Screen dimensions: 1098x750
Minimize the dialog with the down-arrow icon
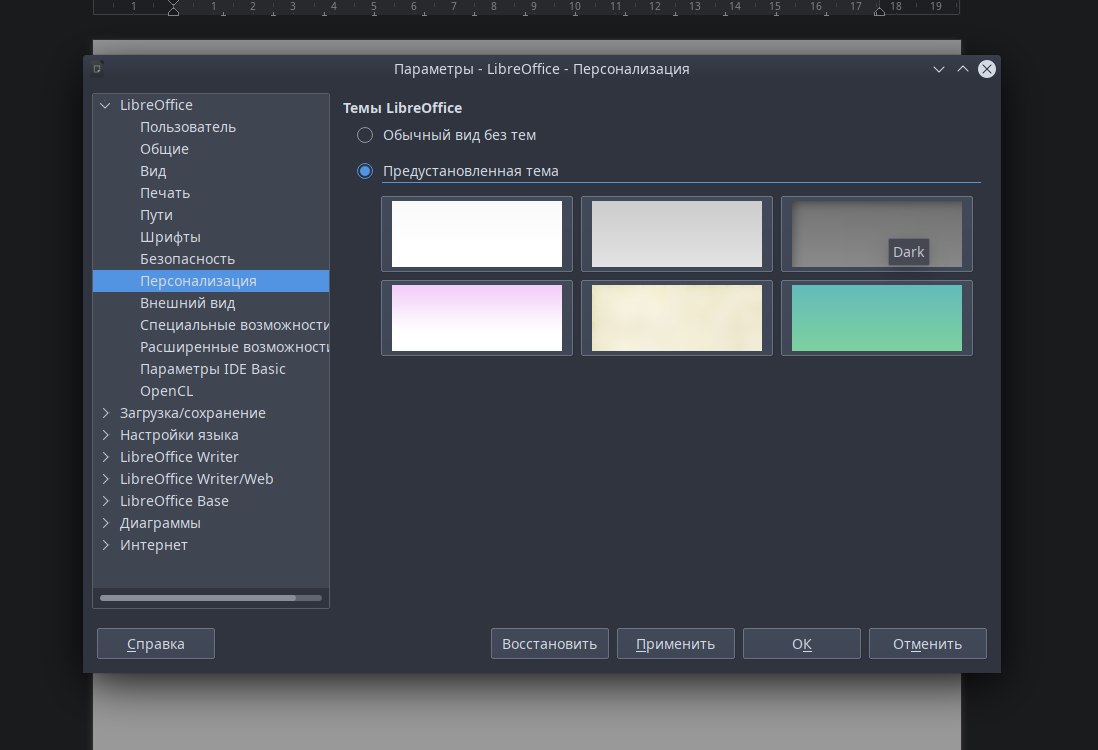click(939, 69)
